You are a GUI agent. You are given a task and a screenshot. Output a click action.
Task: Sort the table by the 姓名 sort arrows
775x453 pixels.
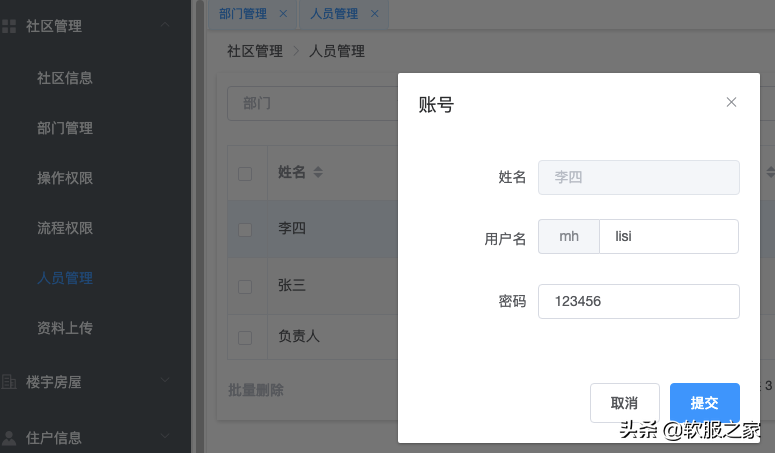(318, 172)
